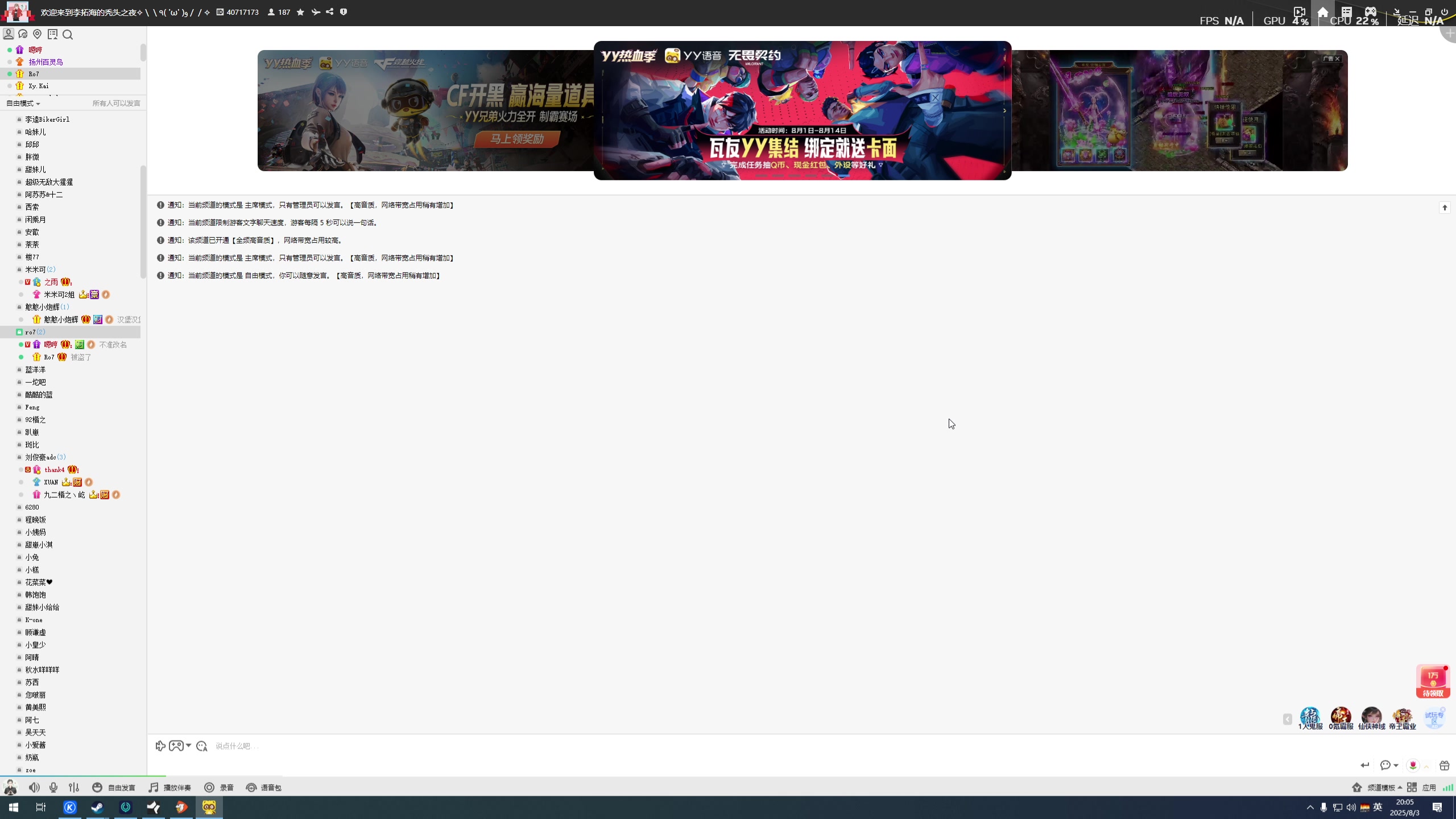Screen dimensions: 1456x819
Task: Click the send enter arrow icon
Action: point(1365,765)
